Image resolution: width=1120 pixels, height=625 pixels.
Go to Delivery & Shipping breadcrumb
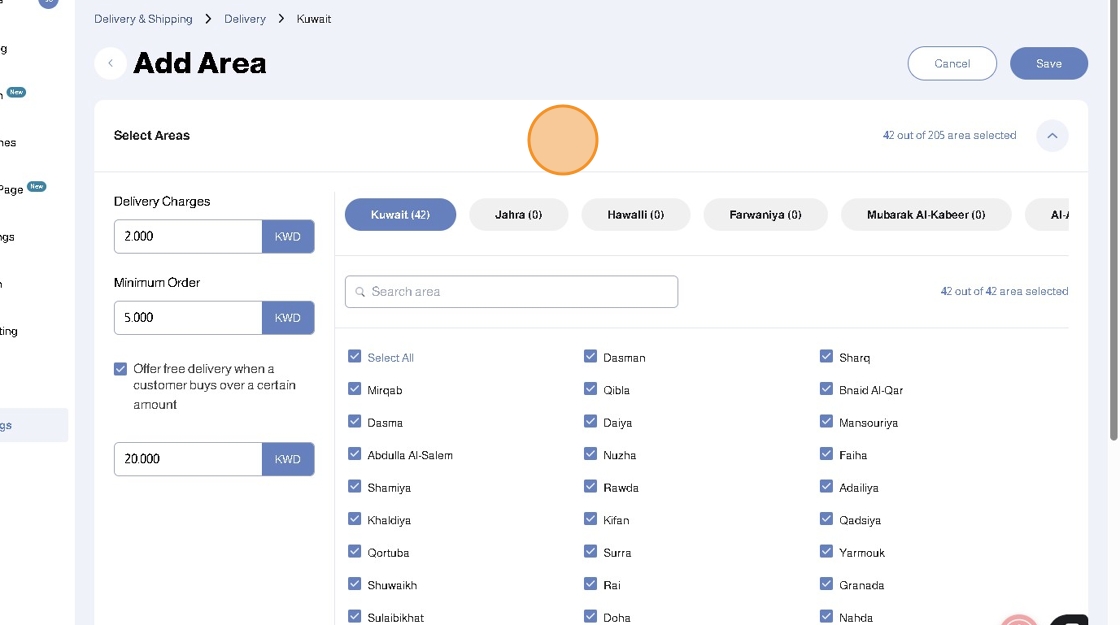pyautogui.click(x=143, y=19)
